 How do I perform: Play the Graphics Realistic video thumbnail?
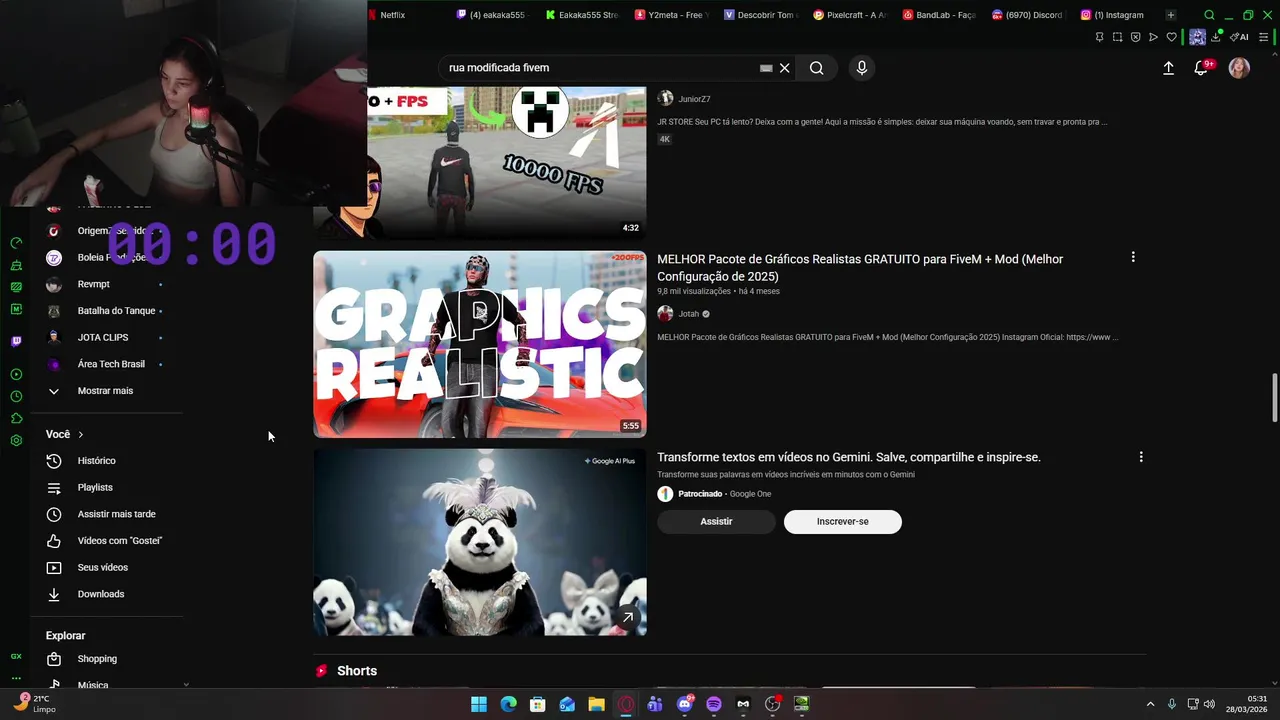(480, 344)
